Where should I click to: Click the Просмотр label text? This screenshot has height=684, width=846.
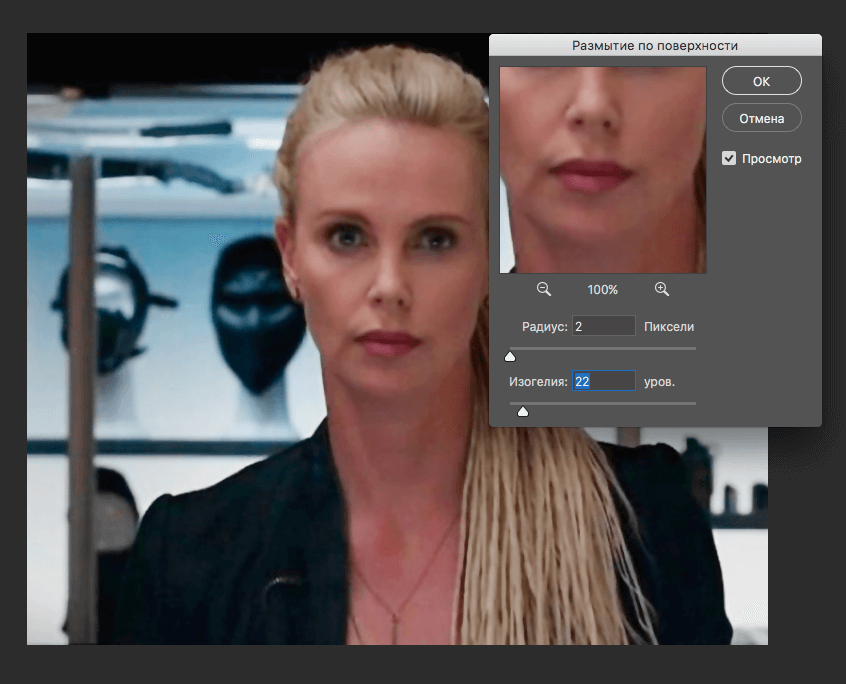point(771,159)
